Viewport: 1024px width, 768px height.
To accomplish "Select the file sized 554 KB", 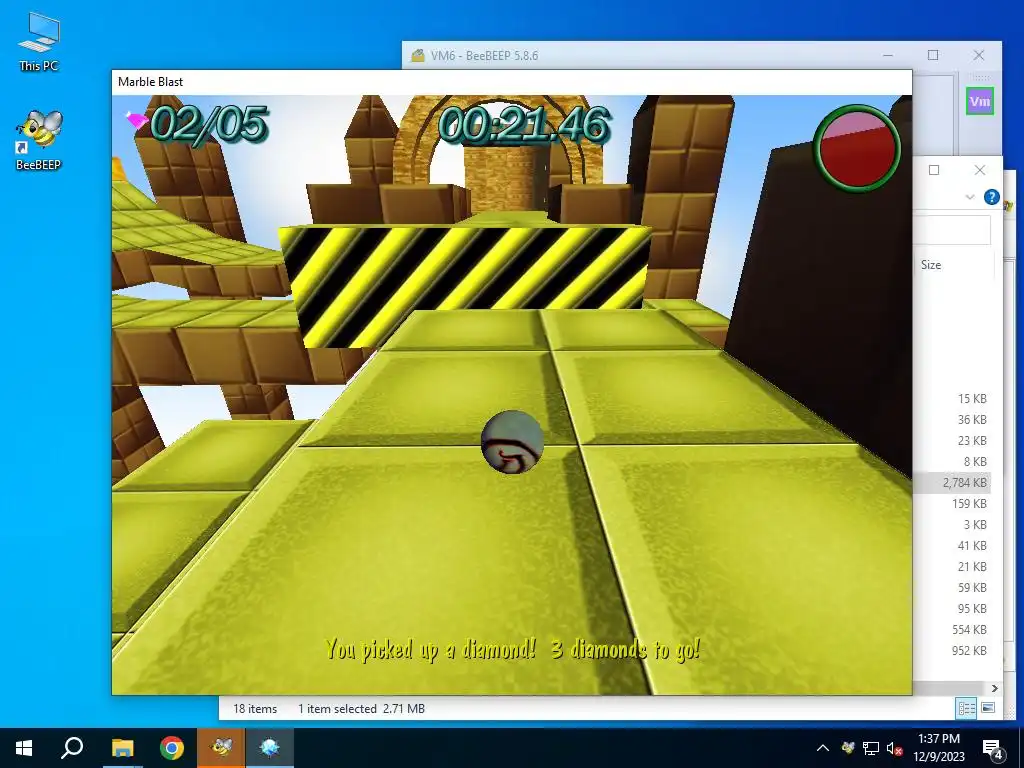I will click(969, 630).
